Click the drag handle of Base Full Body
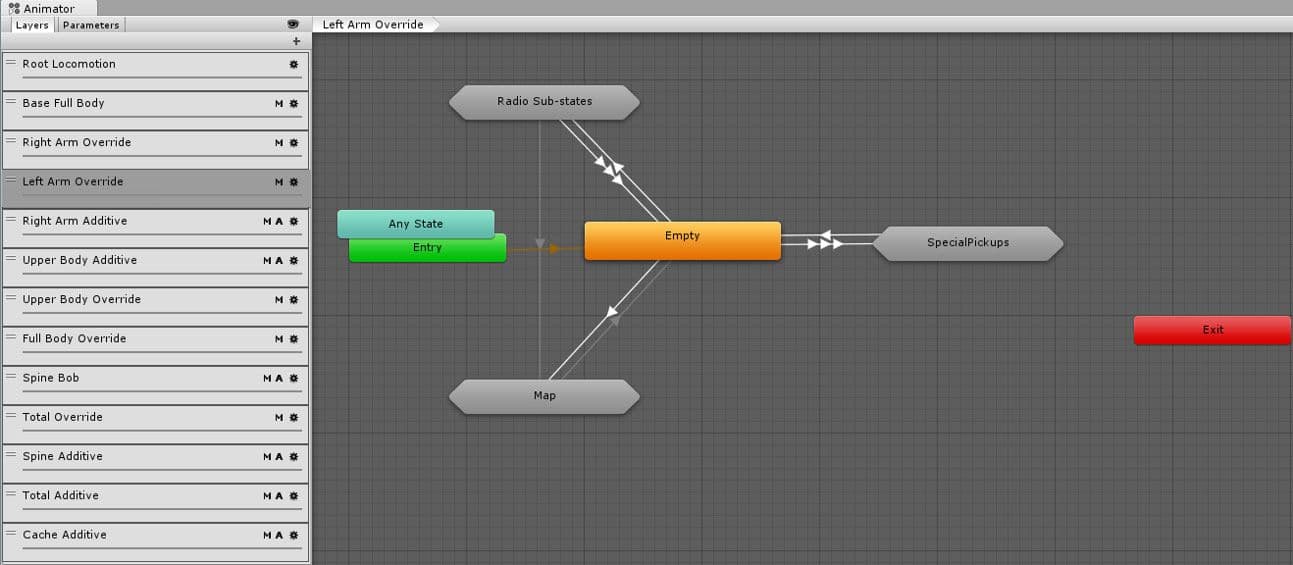The image size is (1293, 565). pos(11,102)
